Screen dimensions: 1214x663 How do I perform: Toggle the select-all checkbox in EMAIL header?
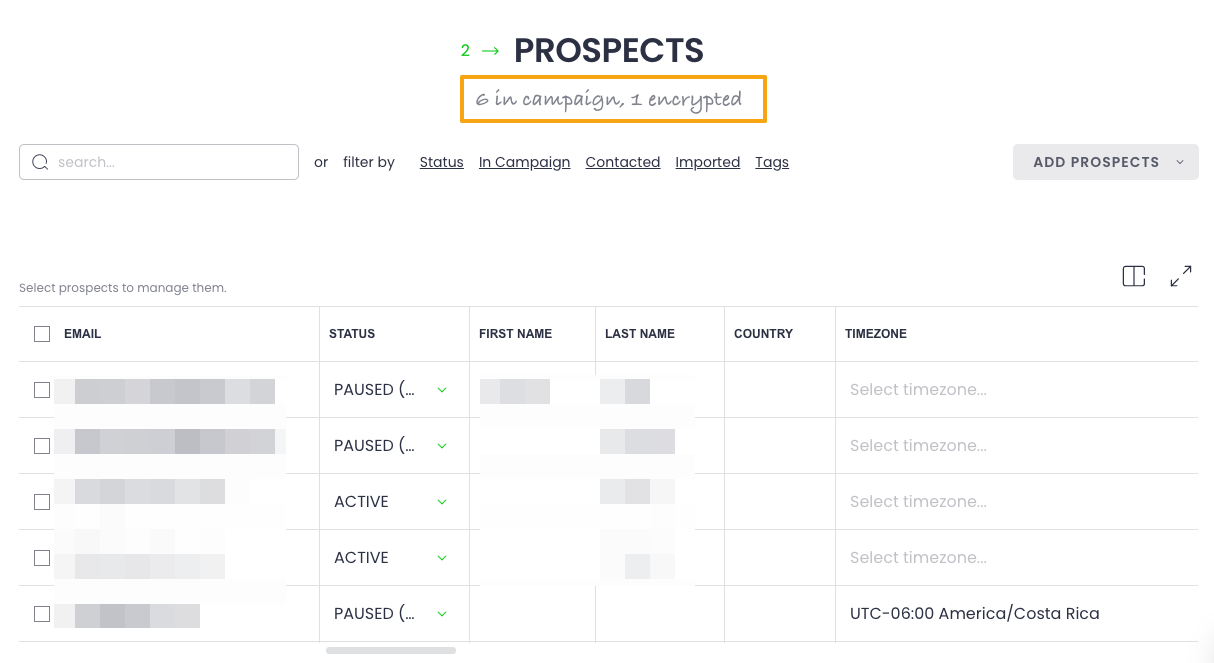point(42,334)
